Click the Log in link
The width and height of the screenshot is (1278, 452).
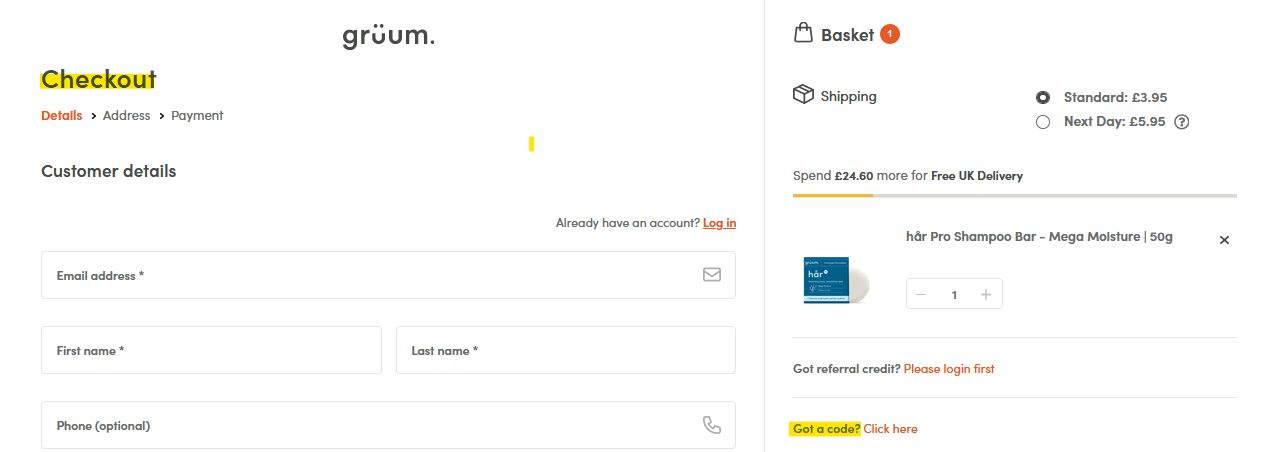[x=719, y=223]
